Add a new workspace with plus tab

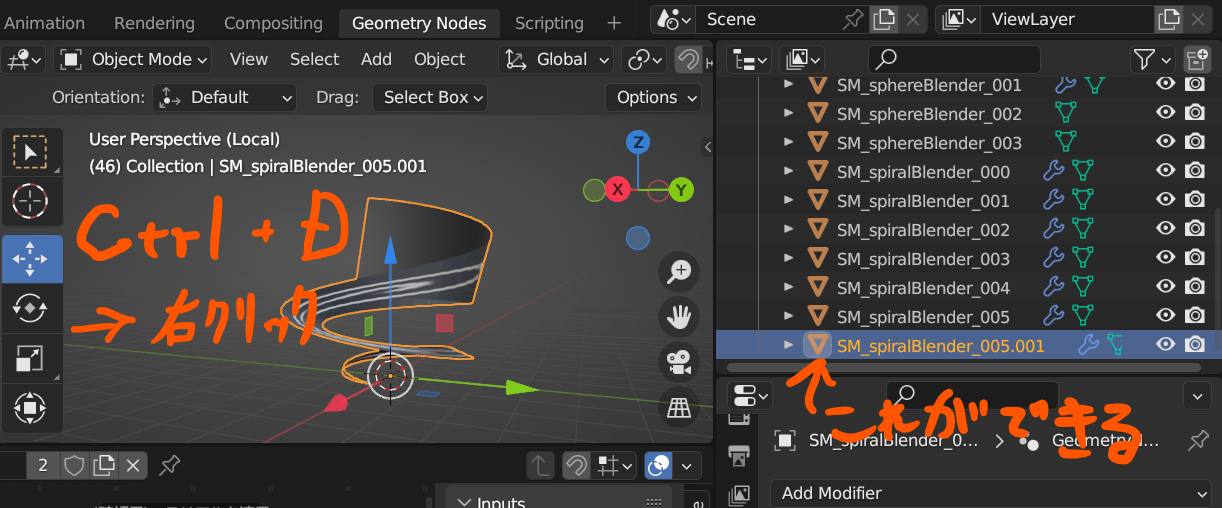point(614,23)
